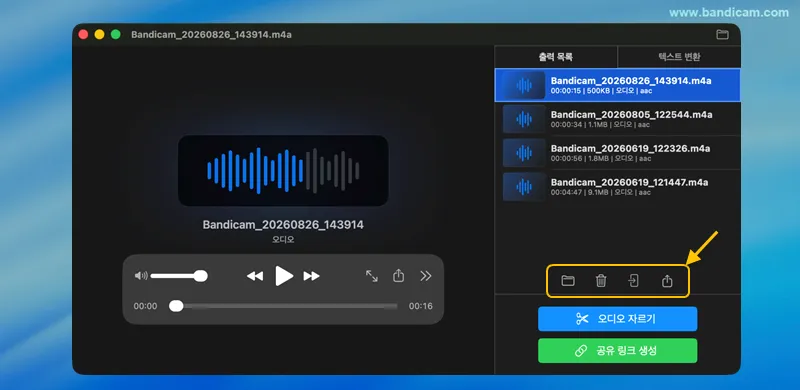This screenshot has width=800, height=390.
Task: Click the import file icon
Action: pyautogui.click(x=634, y=281)
